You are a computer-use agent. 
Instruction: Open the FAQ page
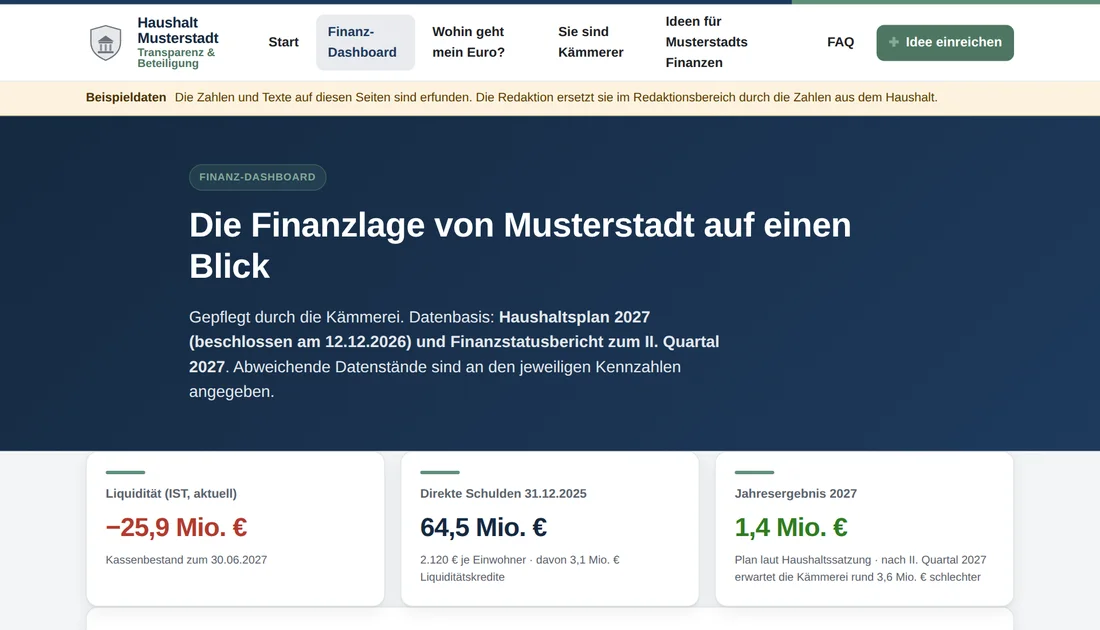click(x=840, y=42)
